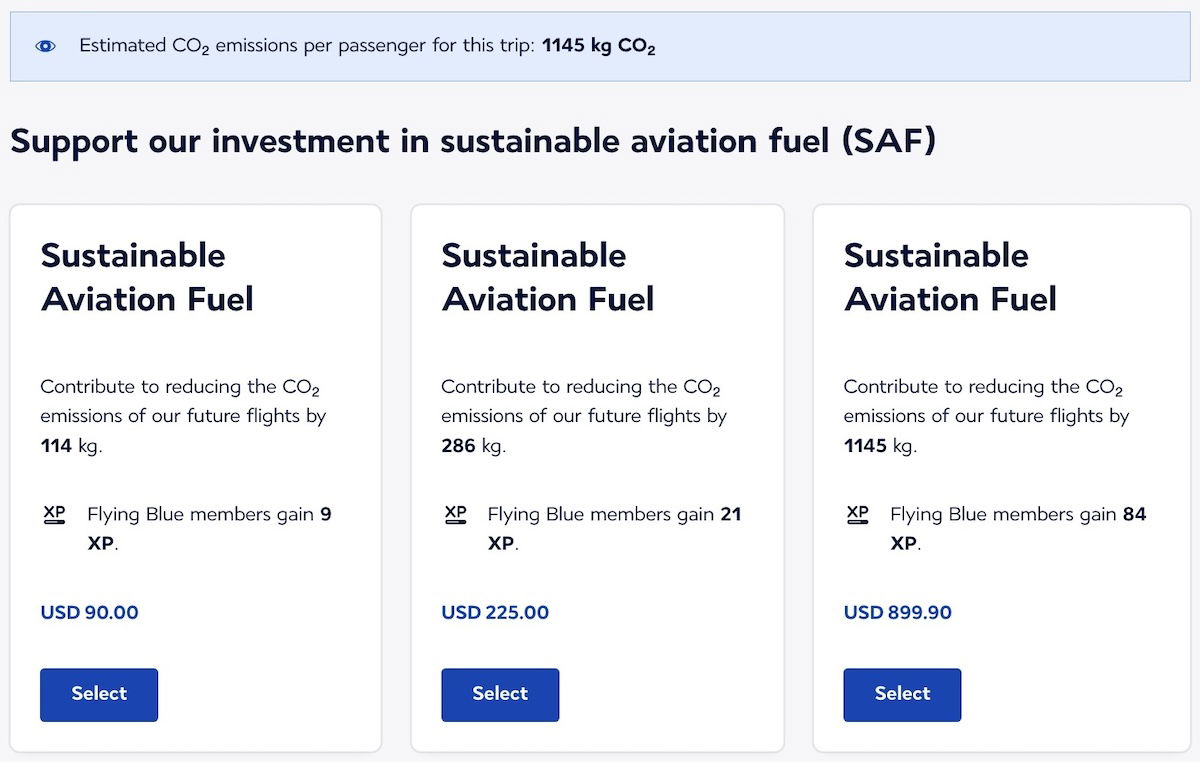This screenshot has height=762, width=1200.
Task: Click the XP icon in the 286 kg card
Action: pos(455,514)
